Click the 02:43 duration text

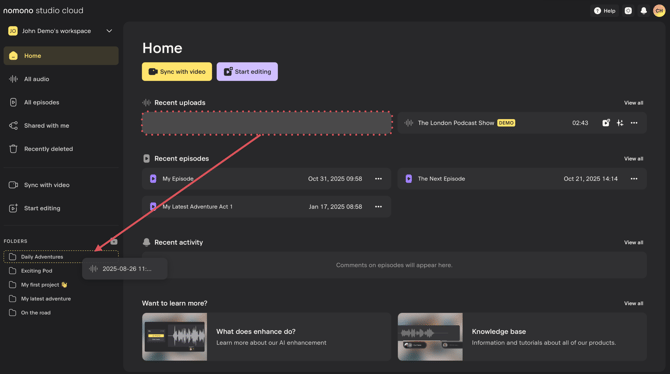click(x=580, y=123)
